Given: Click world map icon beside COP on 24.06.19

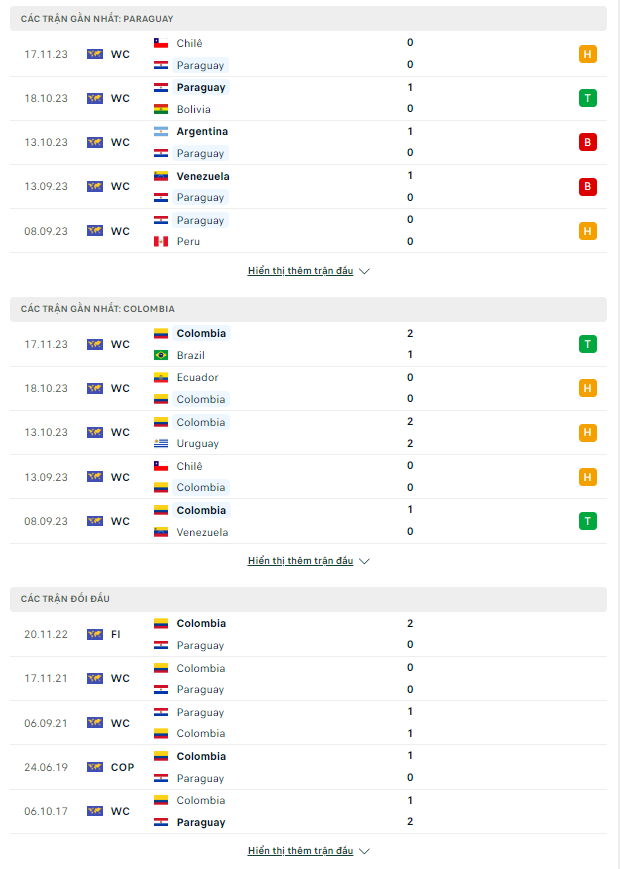Looking at the screenshot, I should [x=95, y=767].
